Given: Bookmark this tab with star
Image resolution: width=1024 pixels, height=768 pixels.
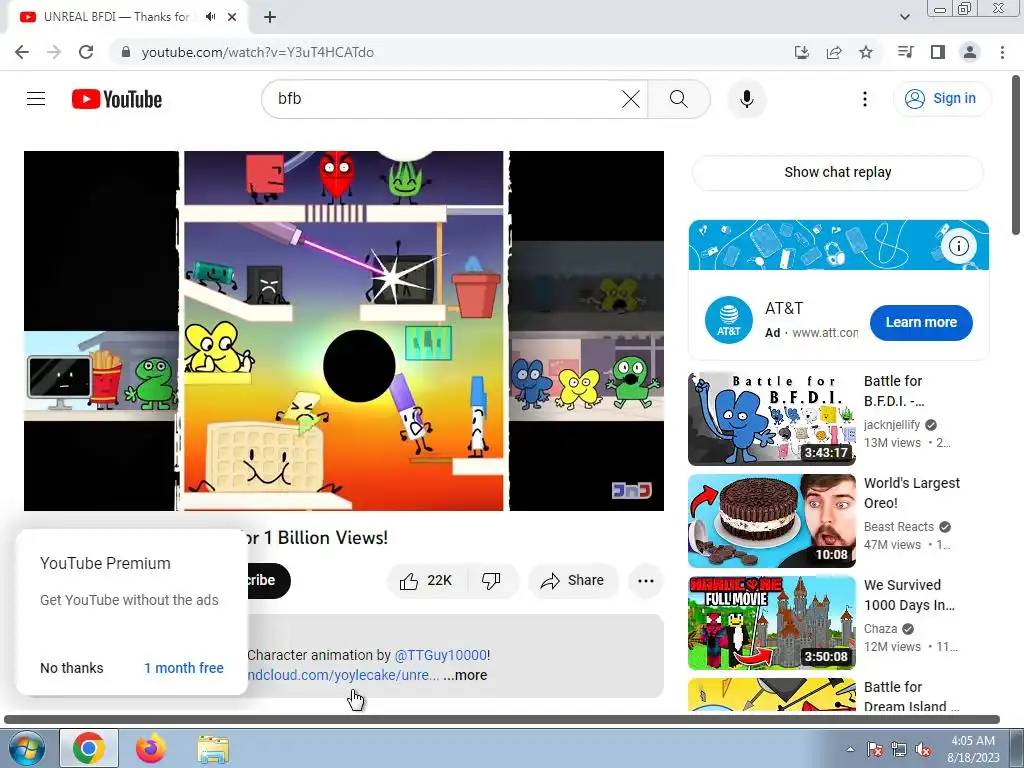Looking at the screenshot, I should pyautogui.click(x=866, y=52).
